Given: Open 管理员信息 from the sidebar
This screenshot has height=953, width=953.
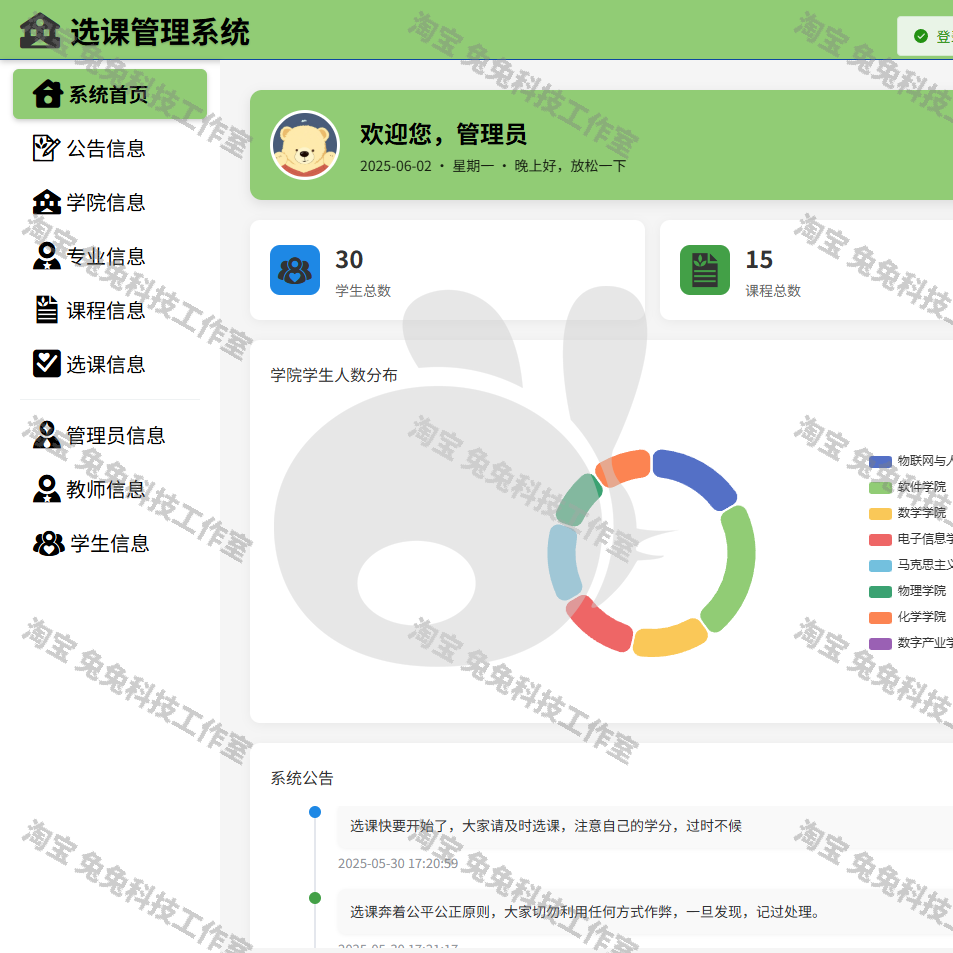Looking at the screenshot, I should click(x=110, y=435).
